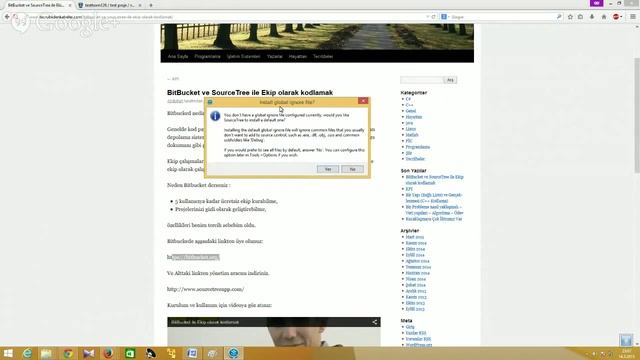Open the Genel category link

pos(411,111)
